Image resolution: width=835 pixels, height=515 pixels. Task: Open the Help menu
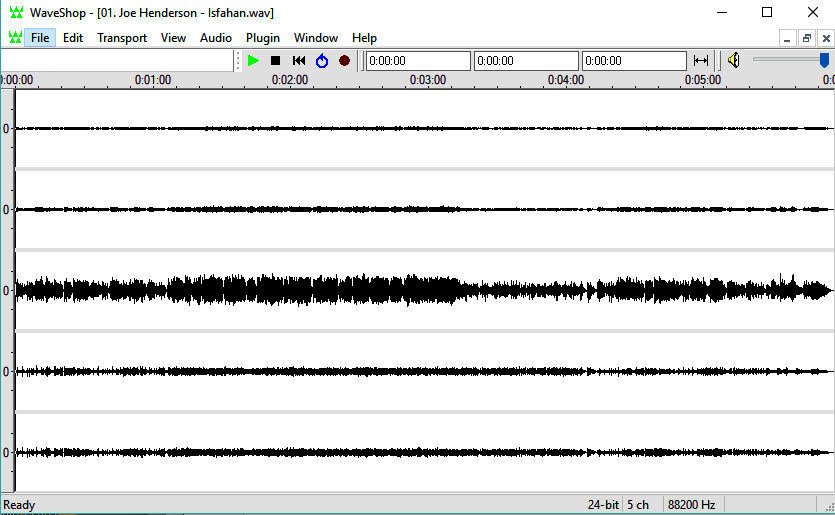coord(364,38)
